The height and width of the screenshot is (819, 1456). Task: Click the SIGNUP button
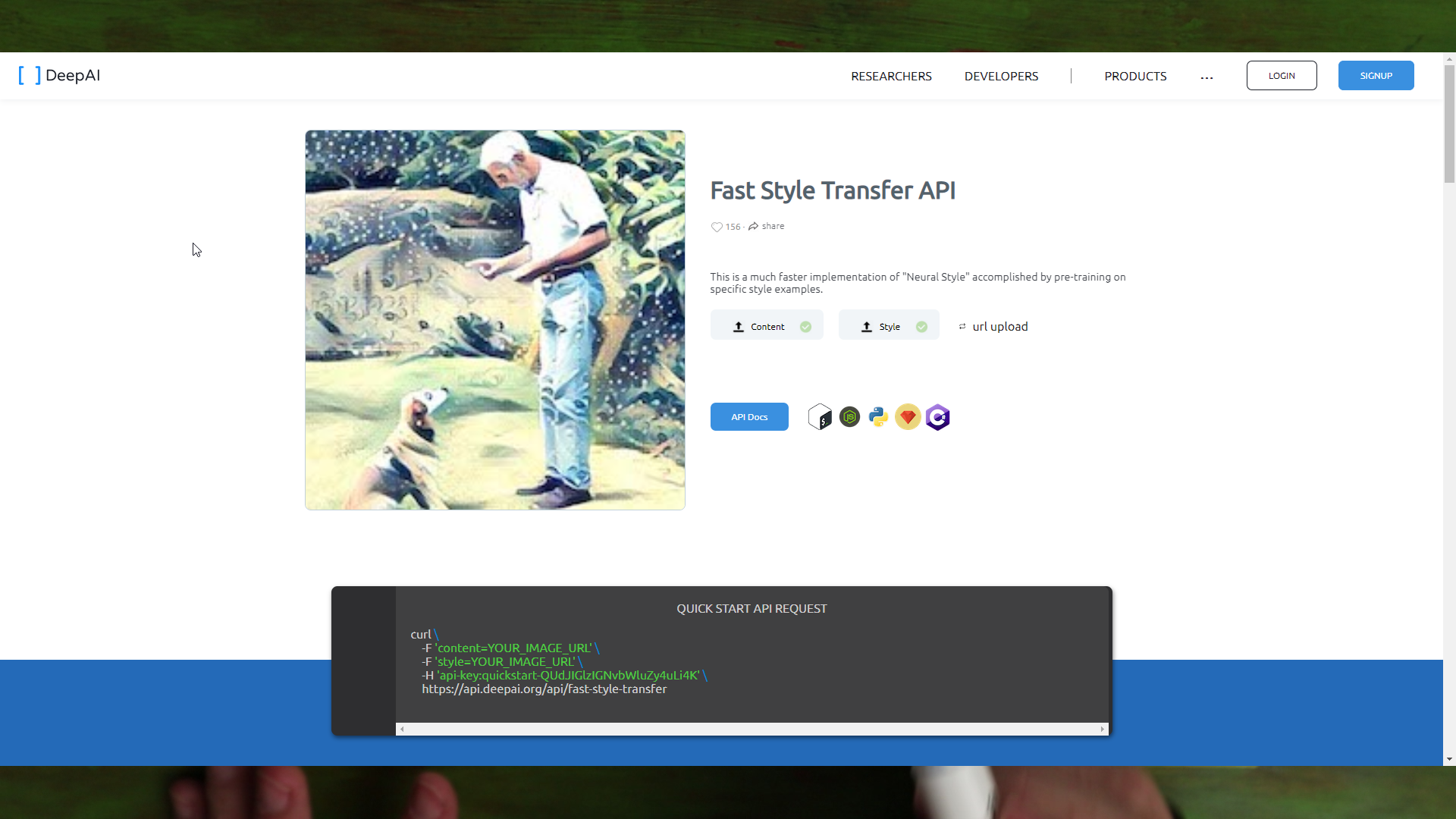click(1376, 75)
